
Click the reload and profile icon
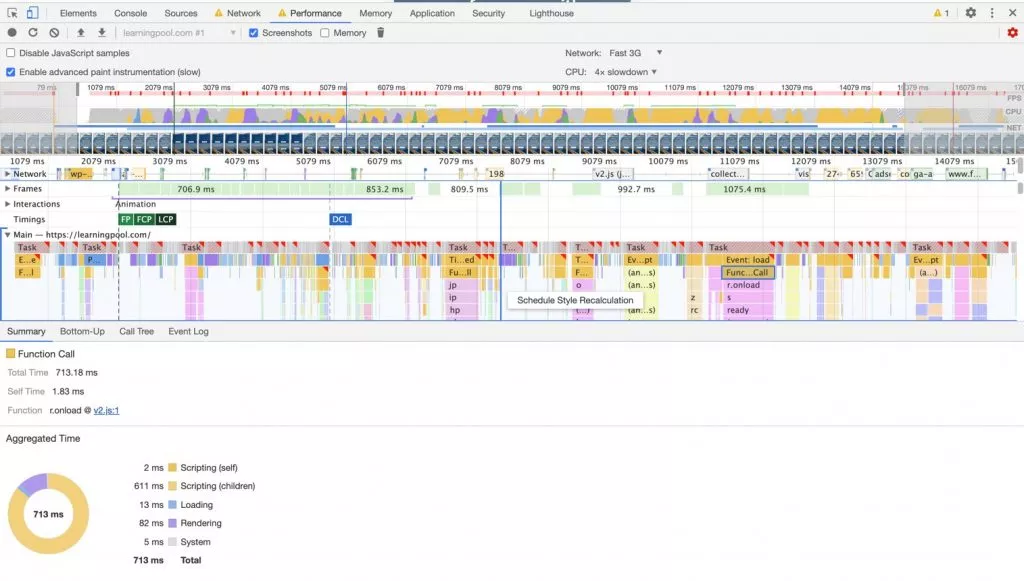[x=33, y=33]
